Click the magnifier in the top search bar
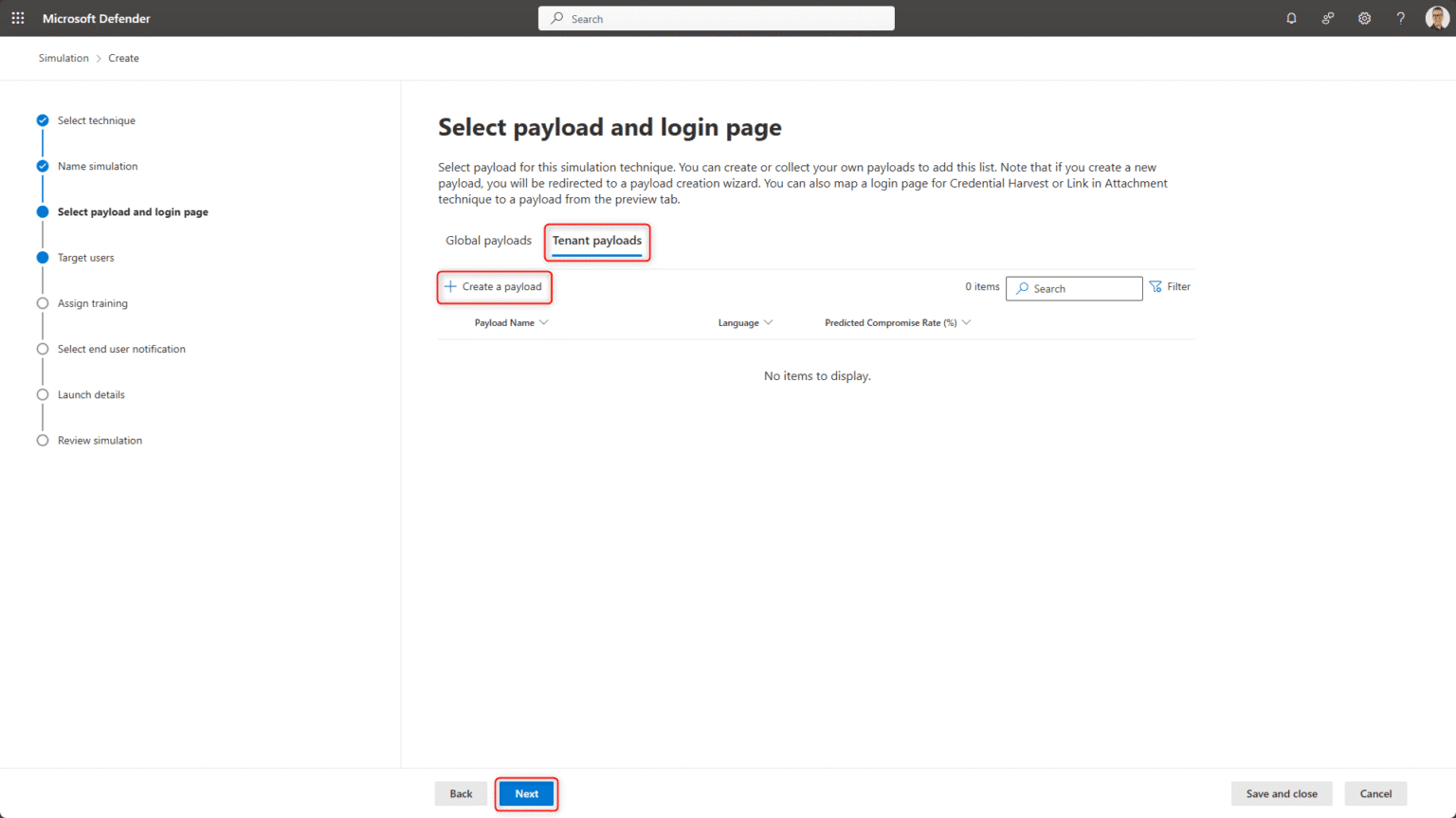Viewport: 1456px width, 818px height. point(555,18)
